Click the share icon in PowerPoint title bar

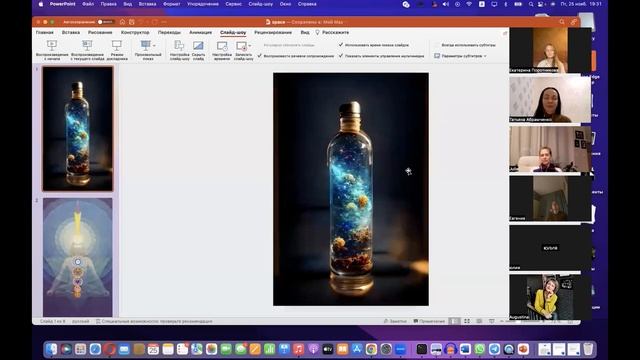[x=574, y=22]
